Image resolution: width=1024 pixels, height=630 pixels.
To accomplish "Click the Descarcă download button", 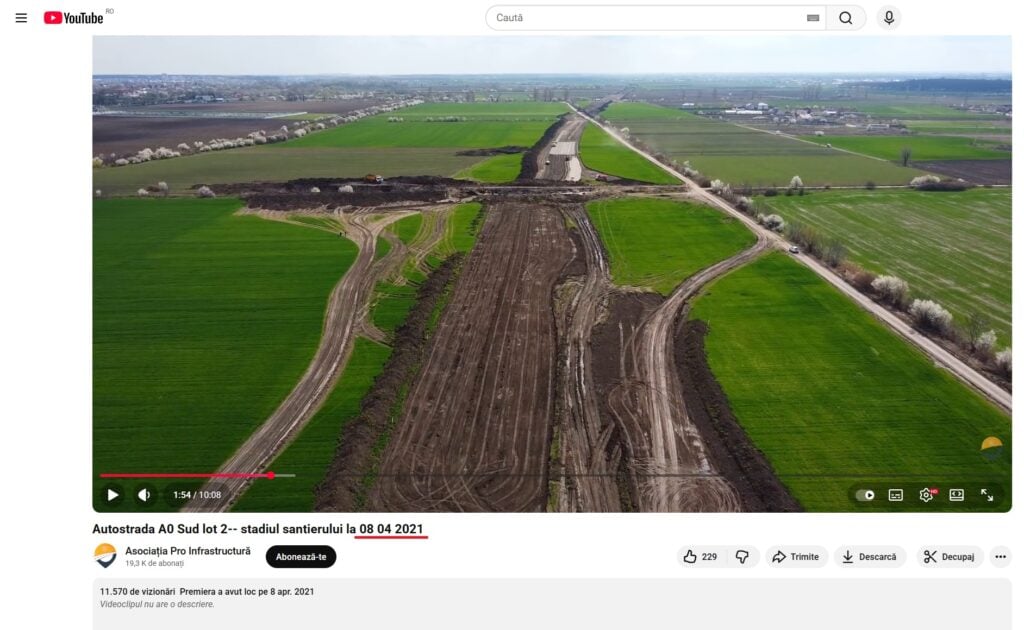I will [x=869, y=557].
